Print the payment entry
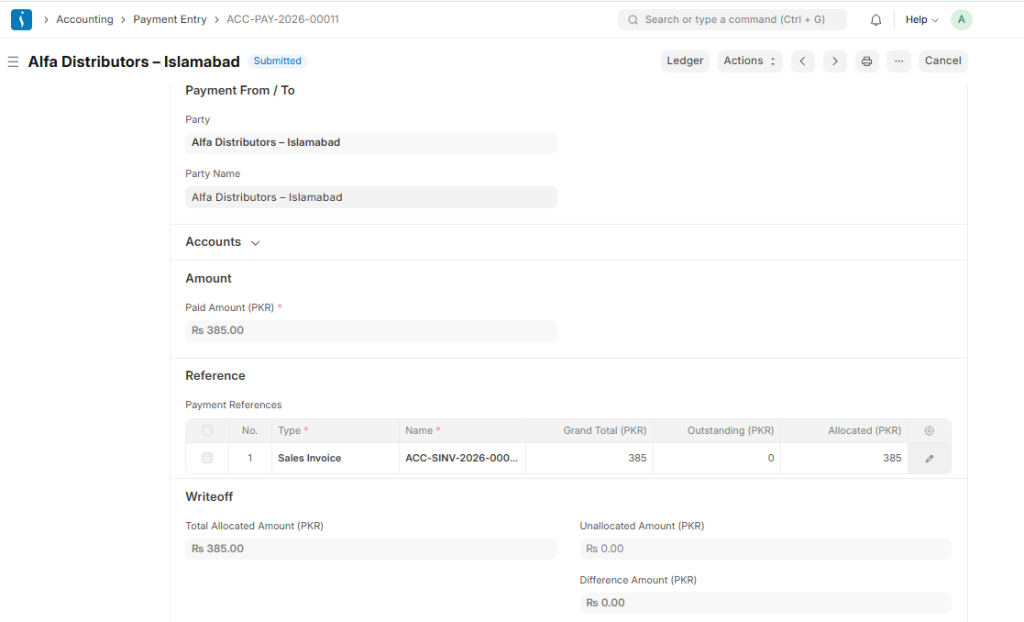1024x622 pixels. 866,61
